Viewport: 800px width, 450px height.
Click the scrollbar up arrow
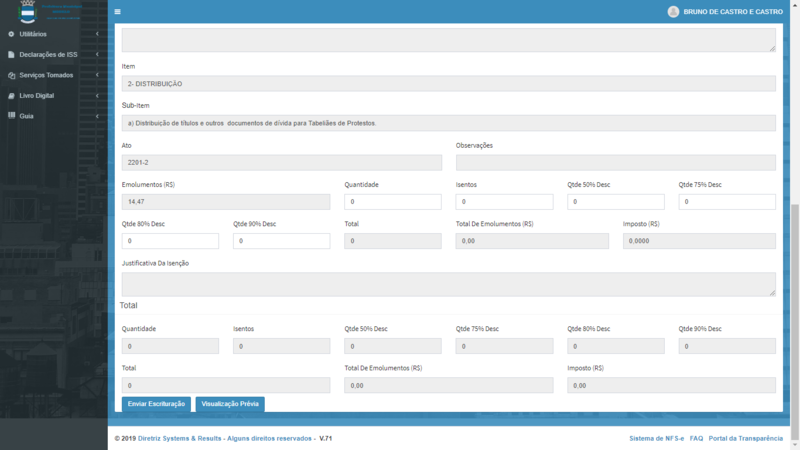click(x=795, y=4)
